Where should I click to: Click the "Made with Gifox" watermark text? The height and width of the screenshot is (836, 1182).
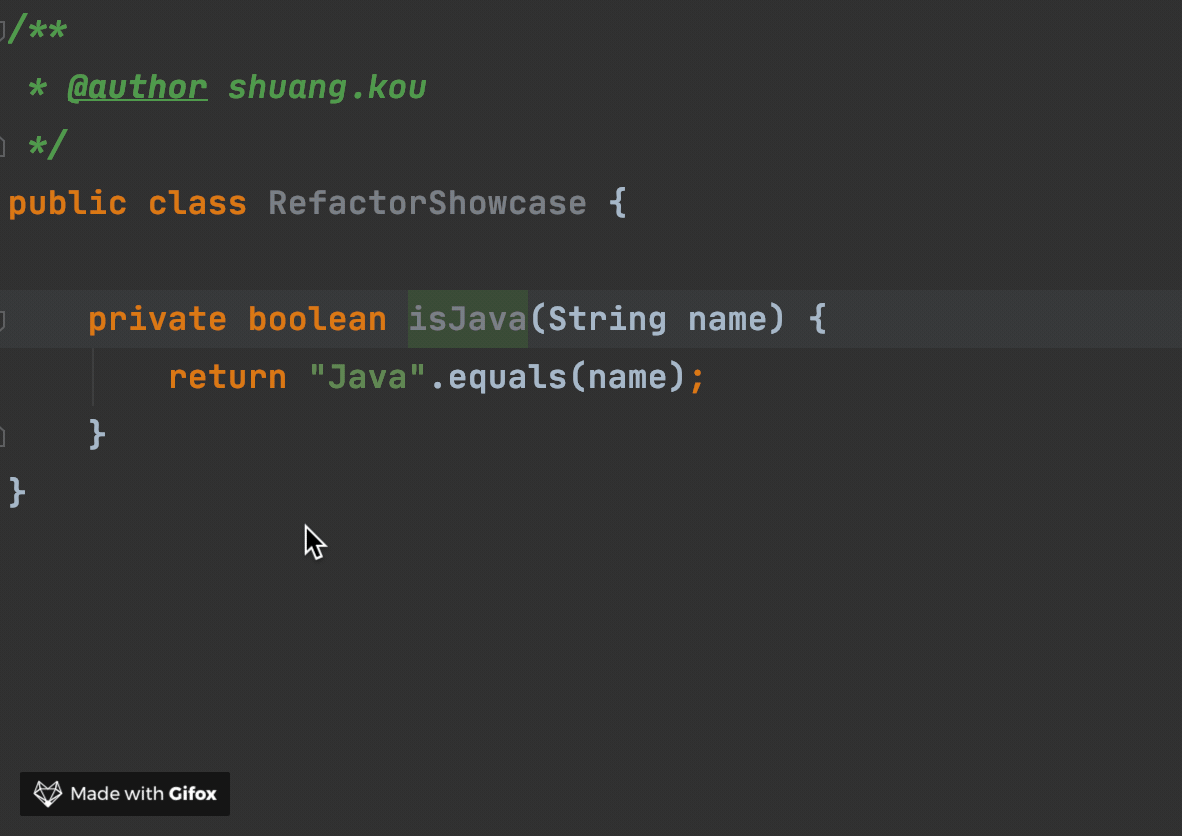tap(143, 794)
